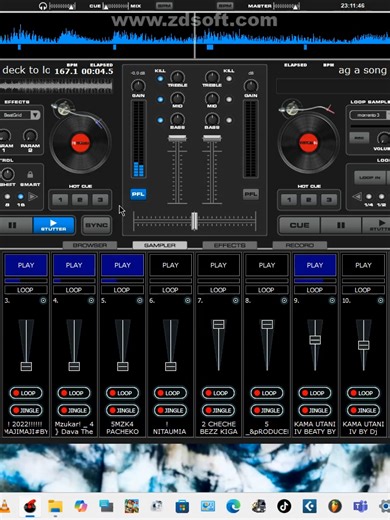Click the left deck play Stutter button
The height and width of the screenshot is (520, 390).
click(53, 225)
